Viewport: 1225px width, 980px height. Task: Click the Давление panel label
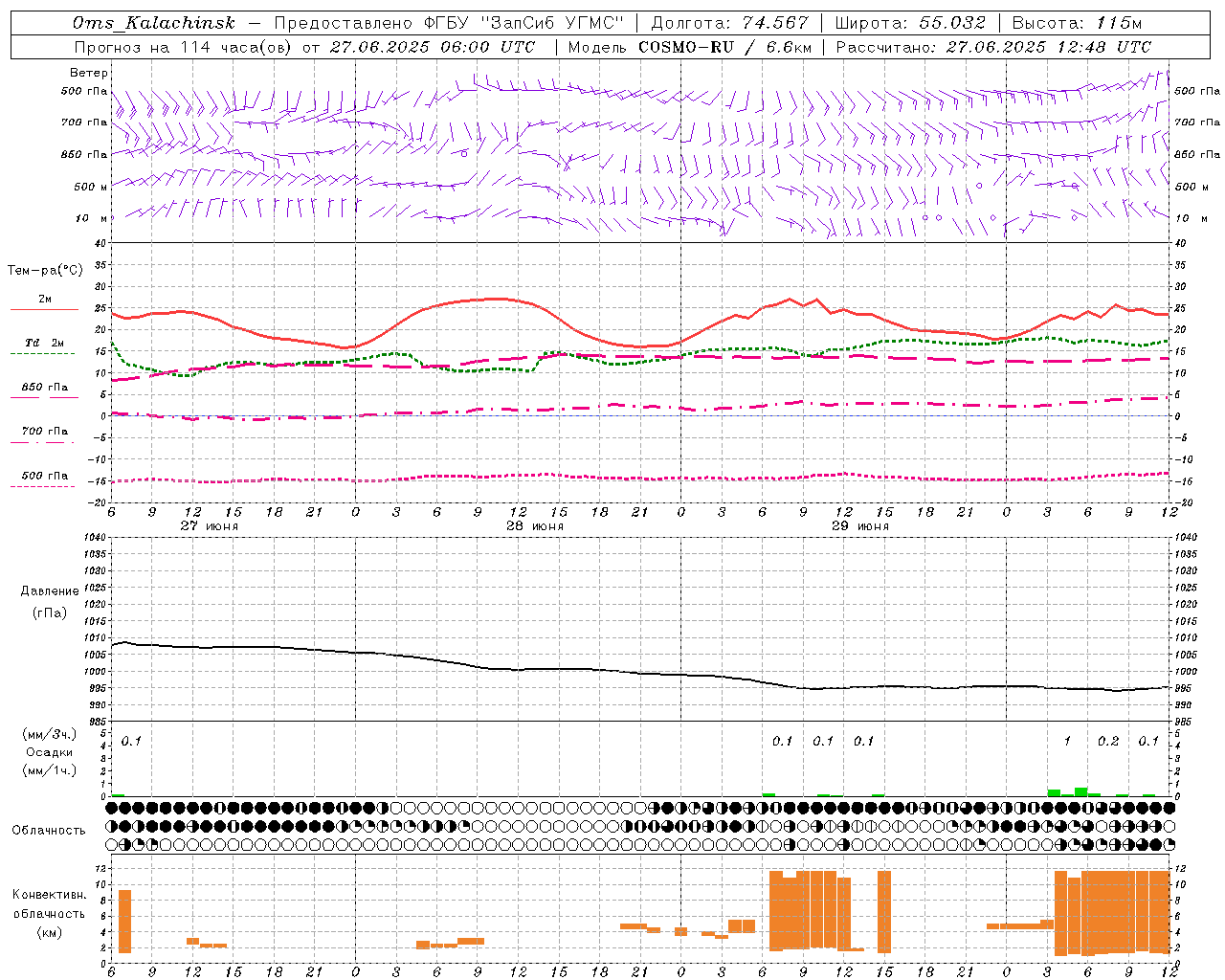50,591
